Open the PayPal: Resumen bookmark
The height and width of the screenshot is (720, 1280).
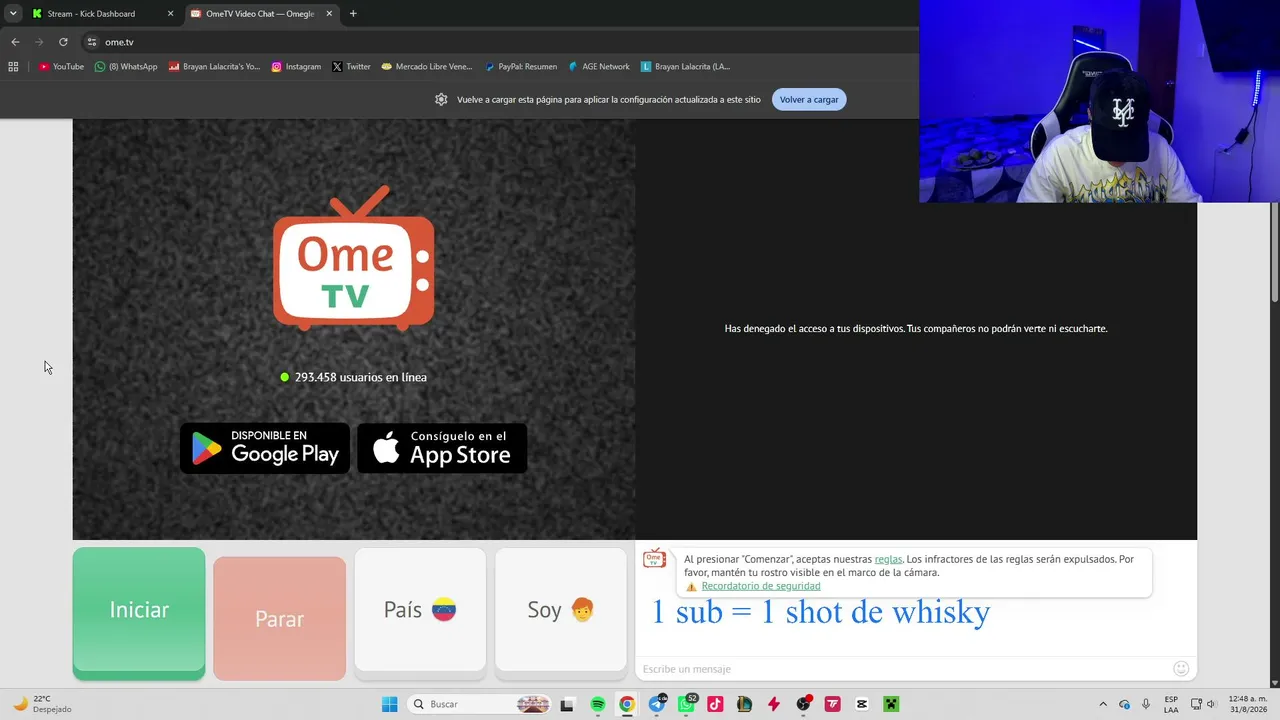(x=520, y=67)
